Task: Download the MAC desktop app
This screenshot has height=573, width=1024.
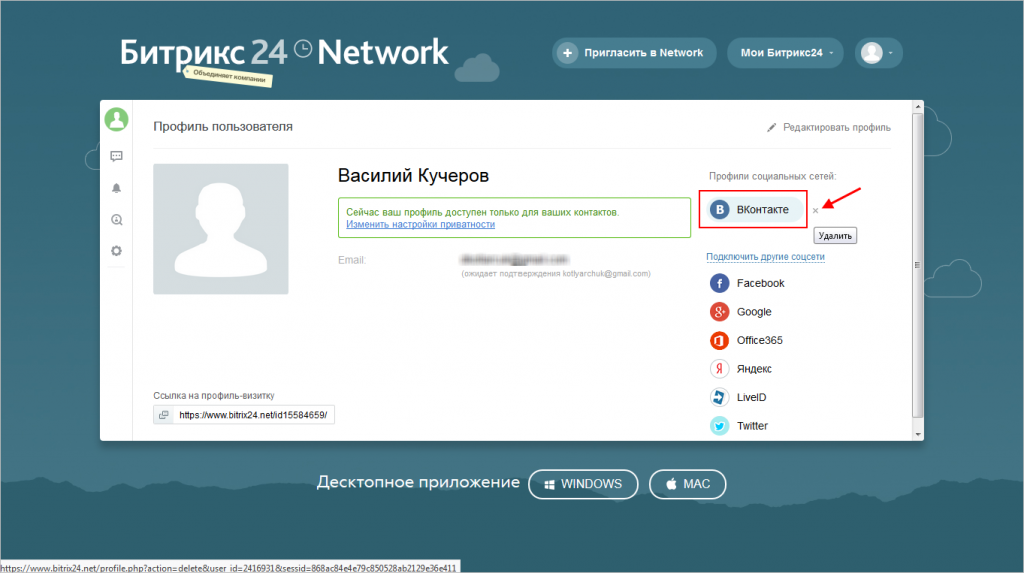Action: point(687,484)
